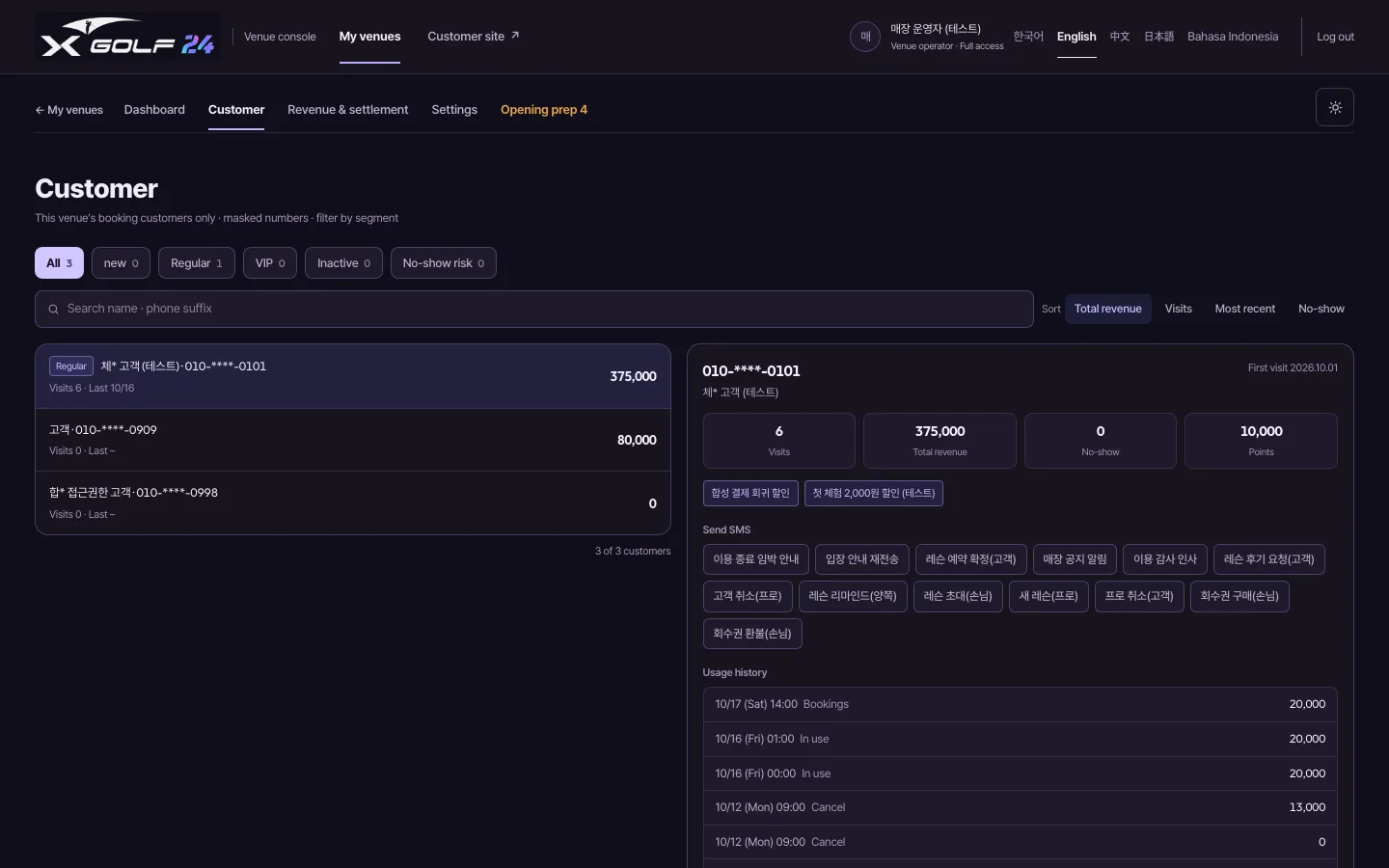This screenshot has height=868, width=1389.
Task: Send 이용 감사 인사 SMS
Action: coord(1165,559)
